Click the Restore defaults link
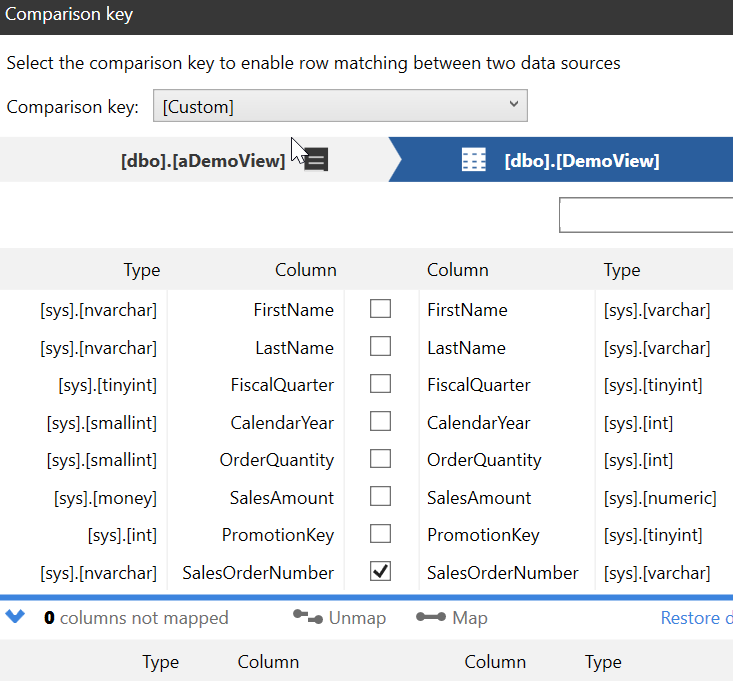The height and width of the screenshot is (692, 733). point(696,618)
